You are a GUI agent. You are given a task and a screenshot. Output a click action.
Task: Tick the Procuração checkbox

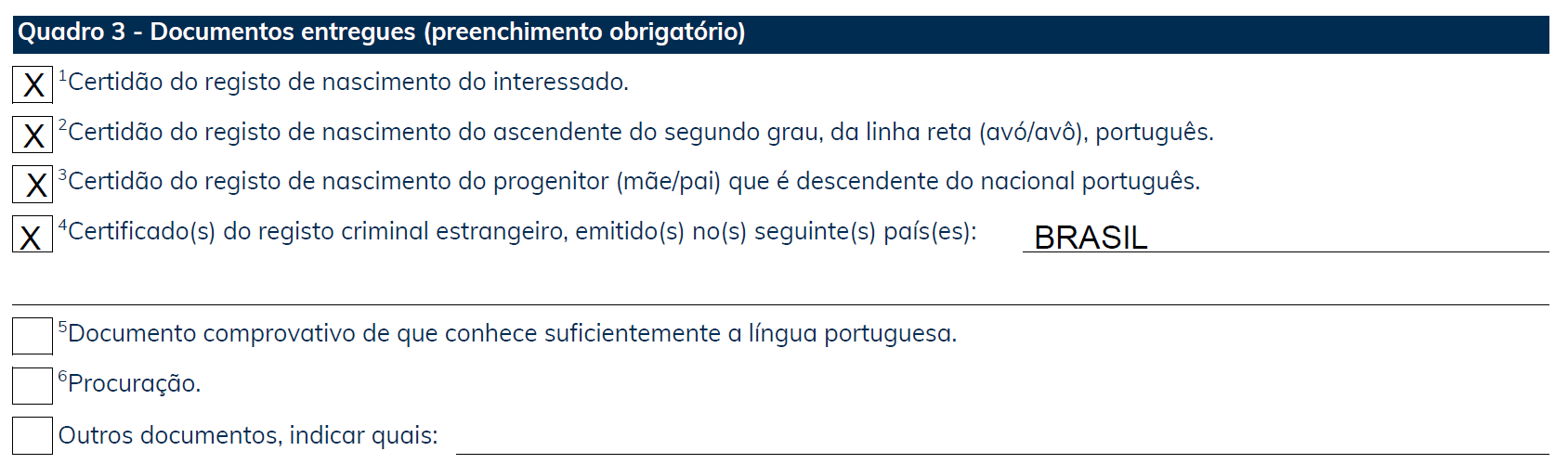coord(33,386)
